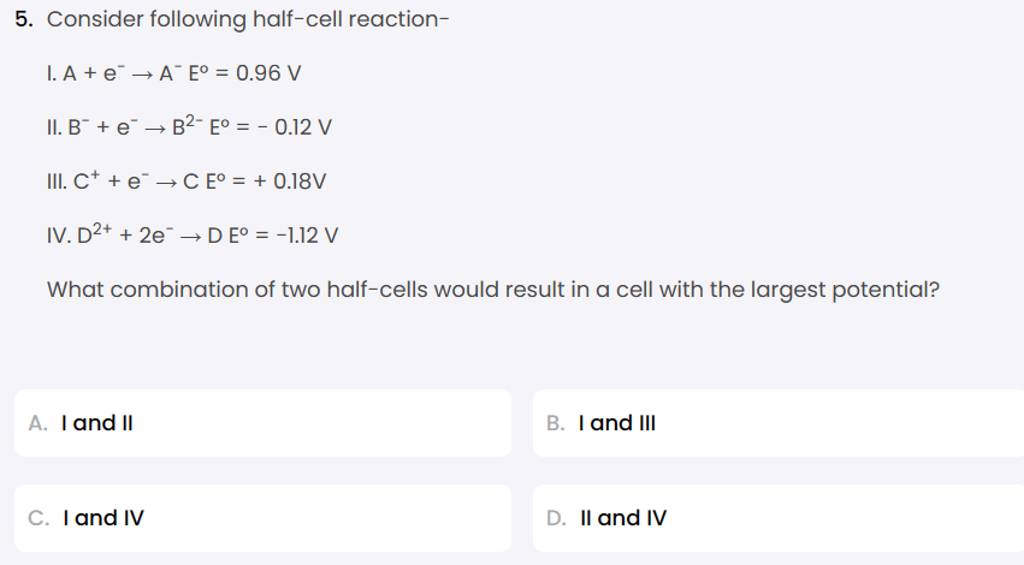Choose answer option B 'I and III'
This screenshot has height=565, width=1024.
[778, 423]
